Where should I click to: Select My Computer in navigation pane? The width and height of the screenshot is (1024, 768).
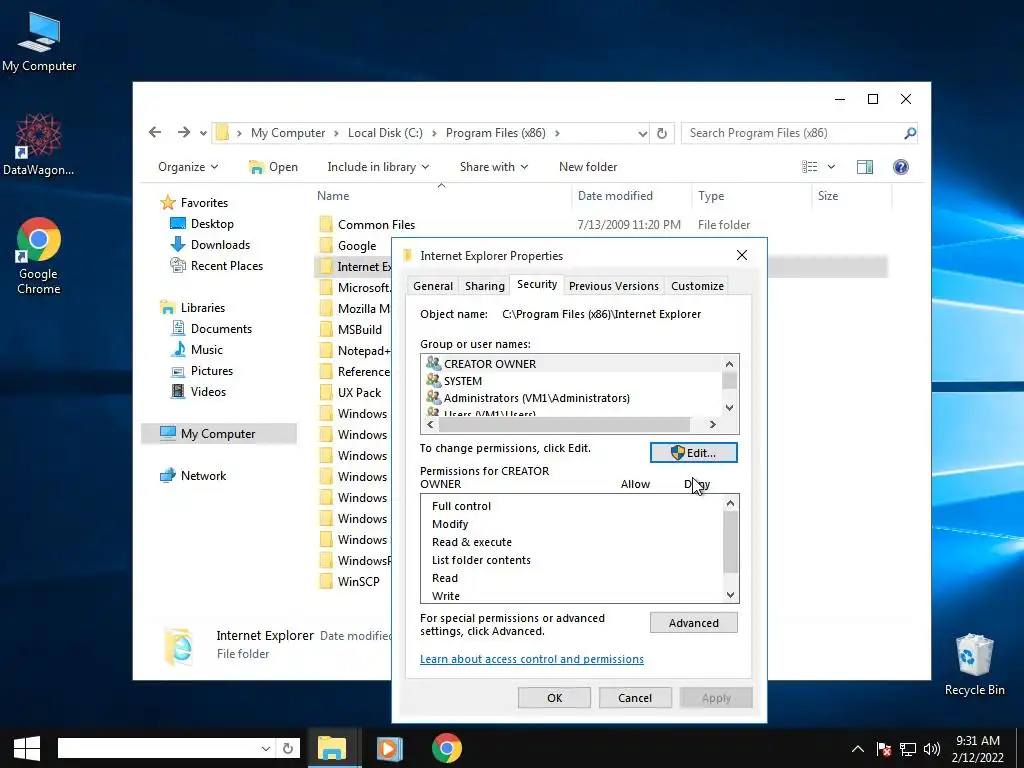219,434
